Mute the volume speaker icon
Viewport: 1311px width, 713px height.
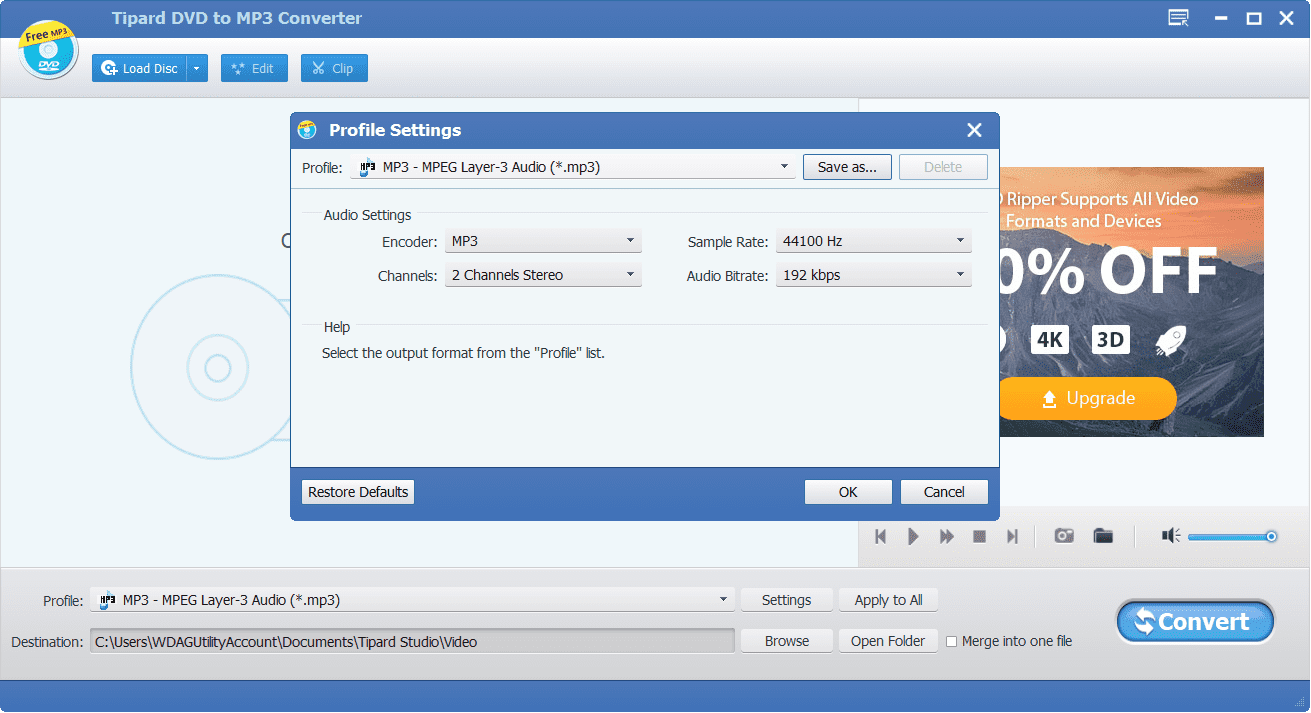pyautogui.click(x=1171, y=536)
